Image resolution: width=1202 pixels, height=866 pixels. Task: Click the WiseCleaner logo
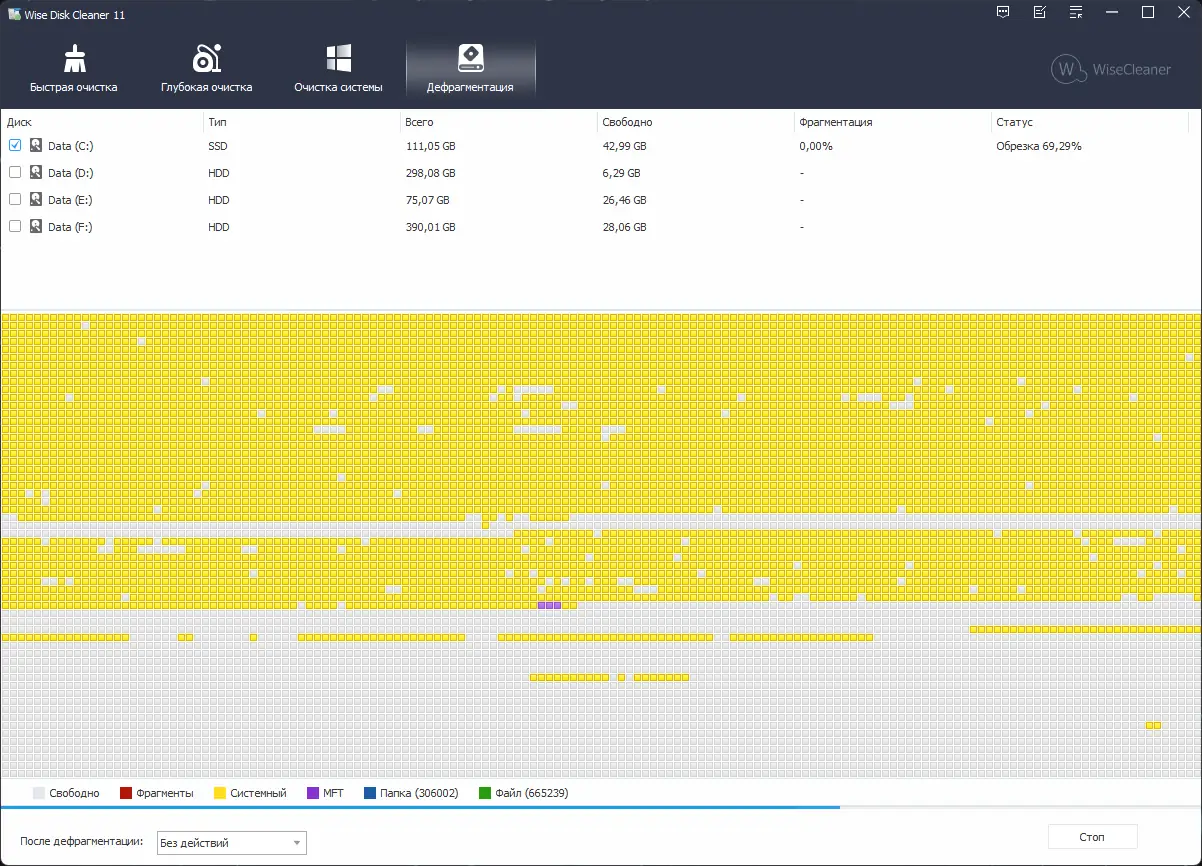click(1111, 69)
